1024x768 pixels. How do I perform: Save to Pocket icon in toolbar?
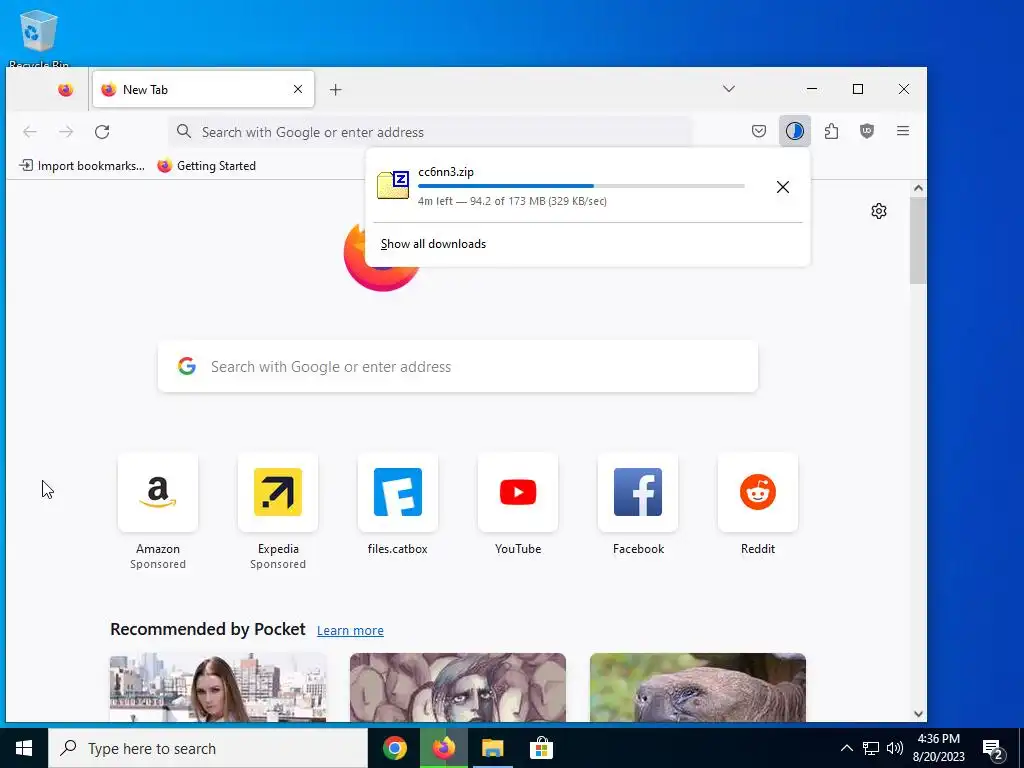tap(759, 131)
